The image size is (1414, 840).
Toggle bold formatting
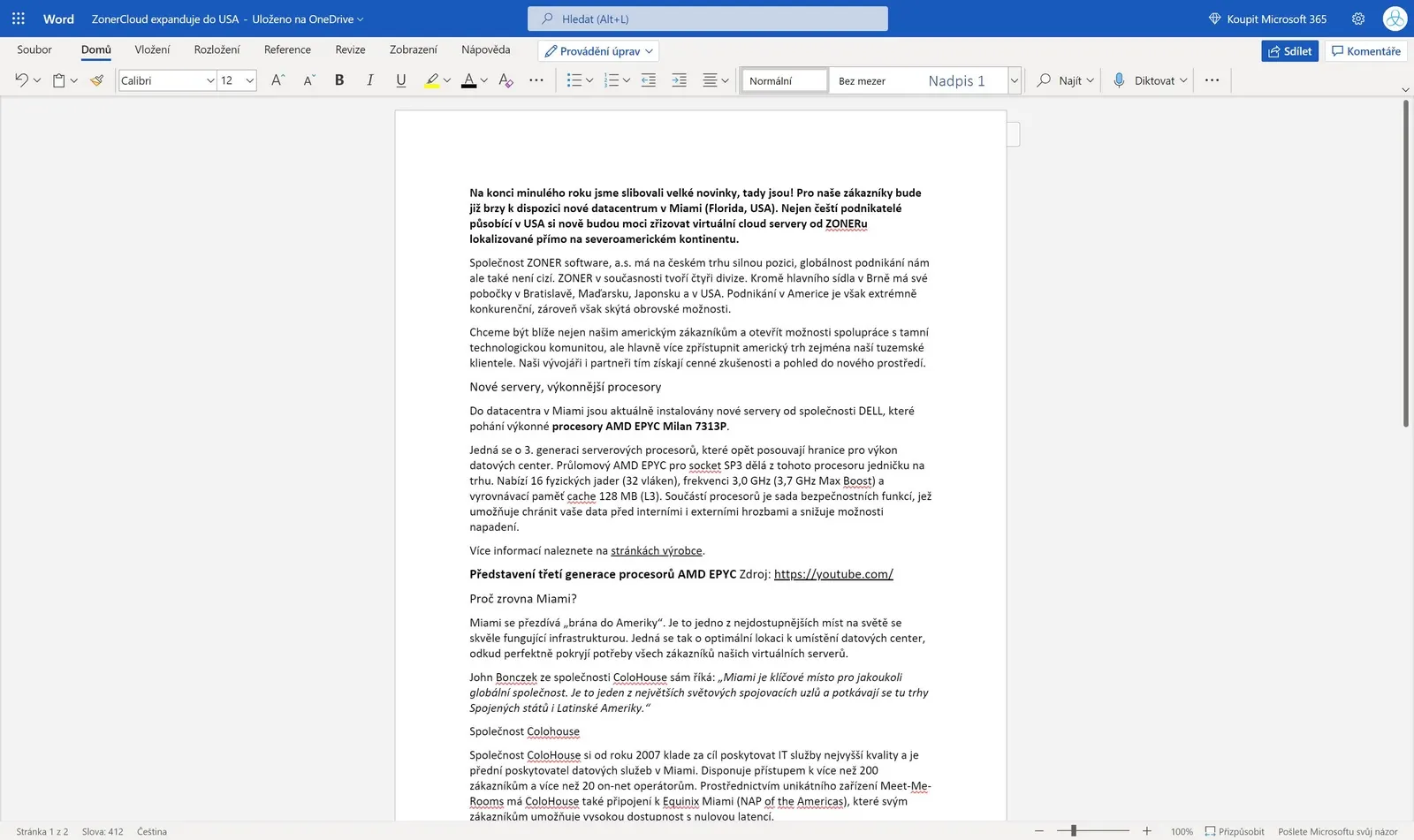click(339, 80)
